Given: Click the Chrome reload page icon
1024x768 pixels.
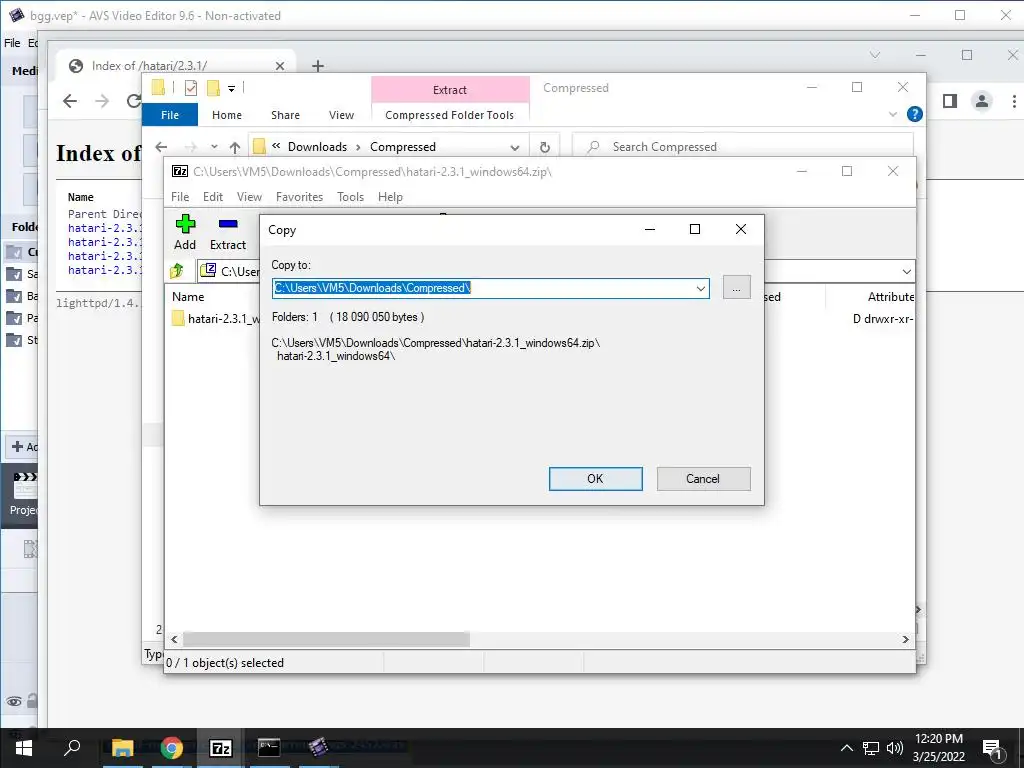Looking at the screenshot, I should (134, 101).
